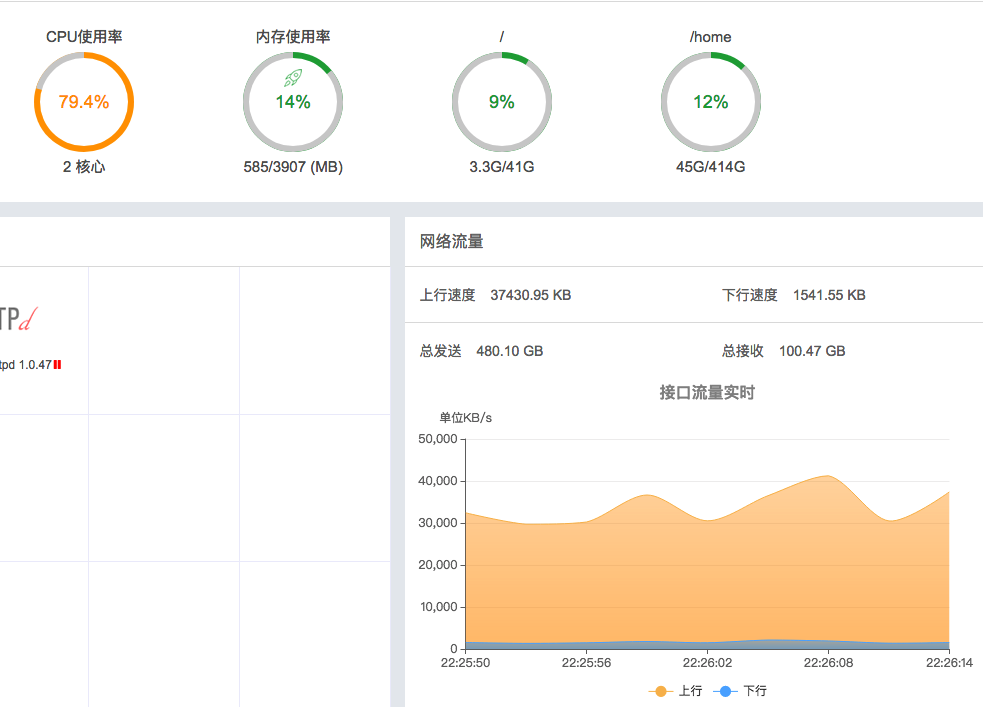Click the /home disk 12% gauge
This screenshot has height=707, width=983.
(x=710, y=102)
